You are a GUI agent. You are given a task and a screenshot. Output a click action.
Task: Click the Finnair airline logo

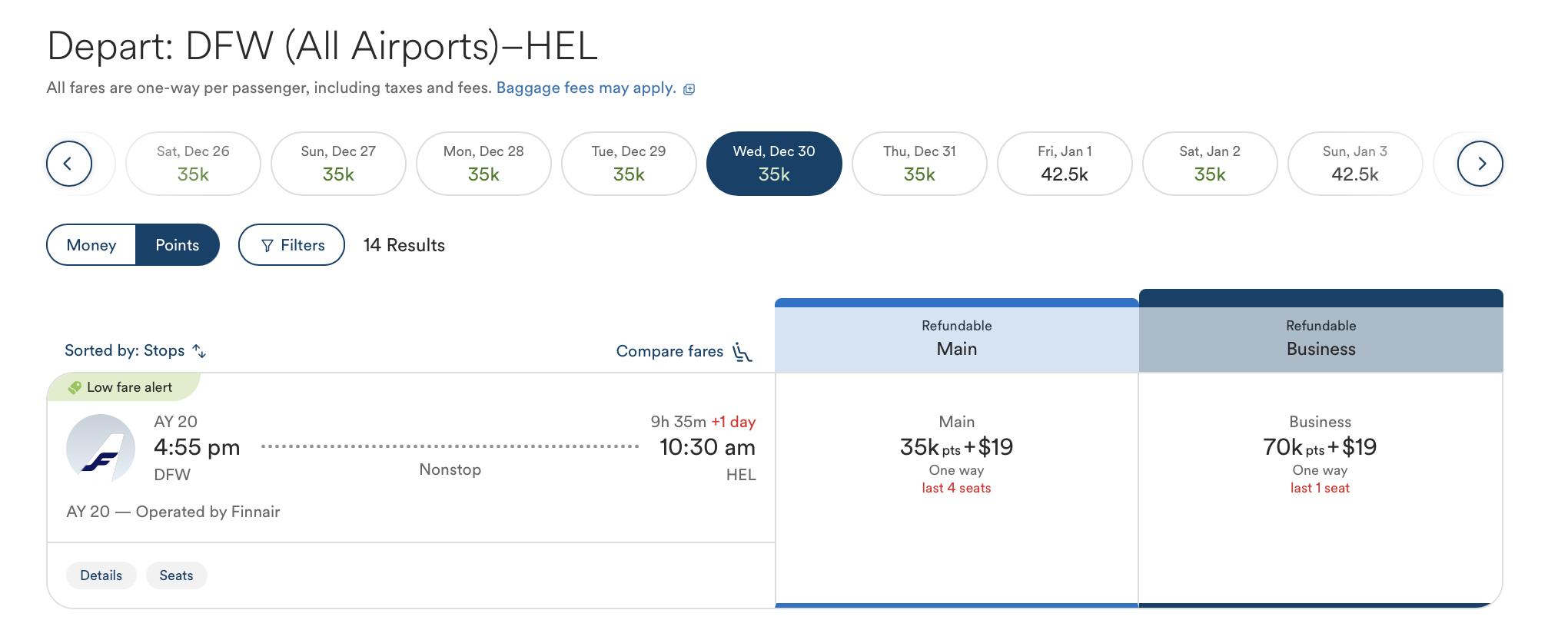(x=101, y=448)
